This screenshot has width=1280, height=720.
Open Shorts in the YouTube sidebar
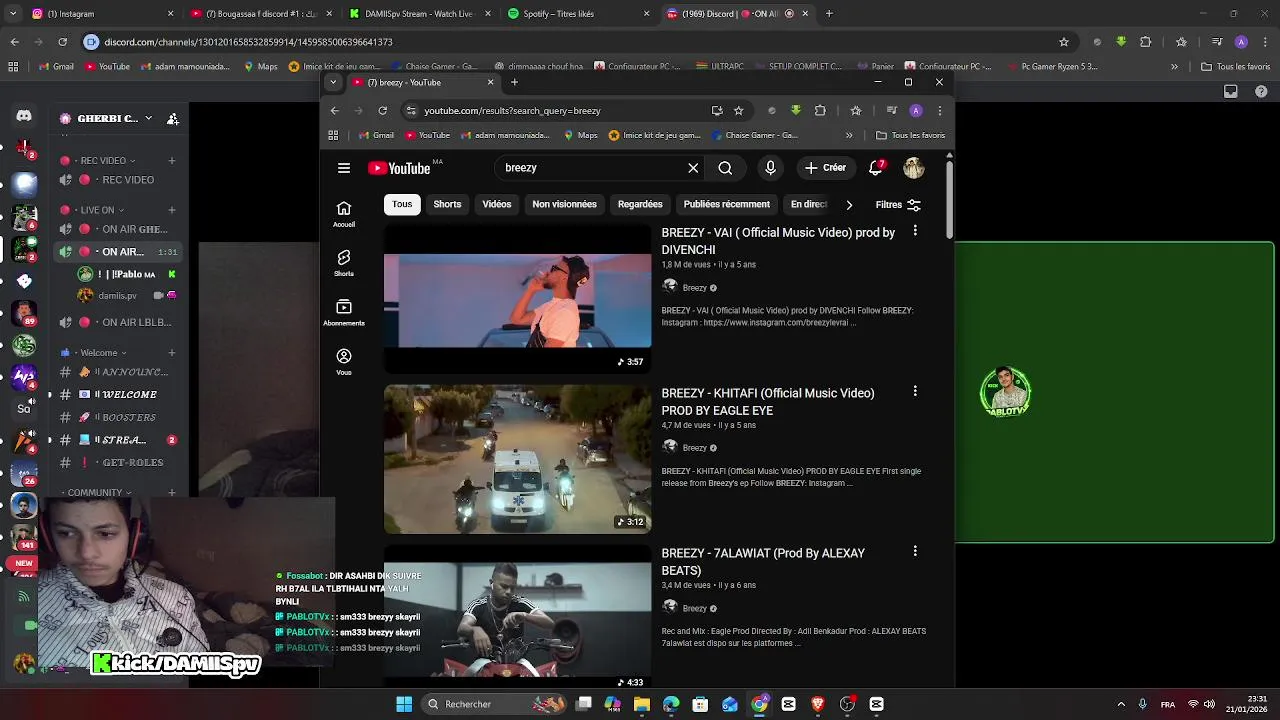point(344,263)
